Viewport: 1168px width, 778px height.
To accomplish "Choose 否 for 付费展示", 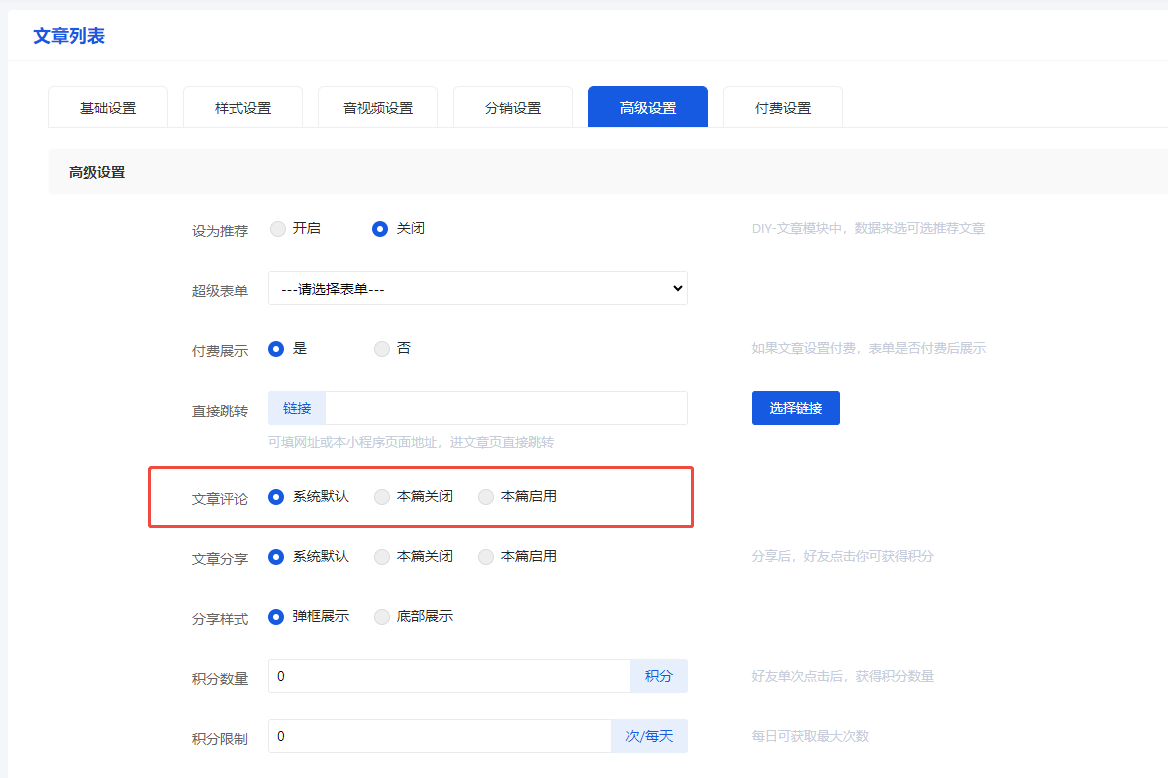I will pyautogui.click(x=382, y=349).
